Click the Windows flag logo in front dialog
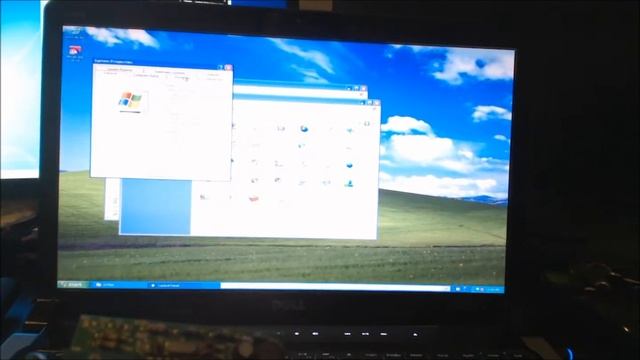 click(130, 100)
